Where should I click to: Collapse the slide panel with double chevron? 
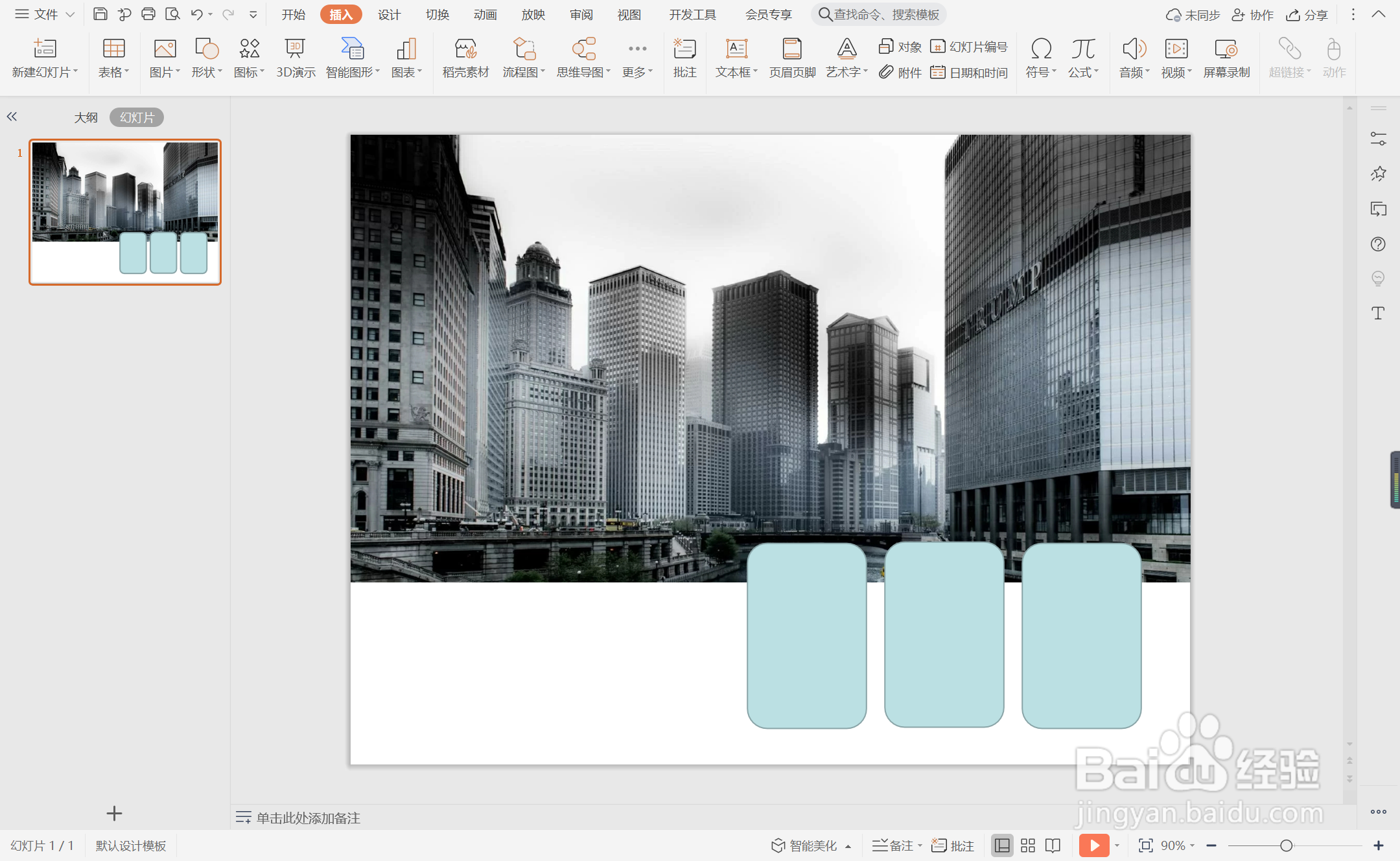pyautogui.click(x=12, y=117)
